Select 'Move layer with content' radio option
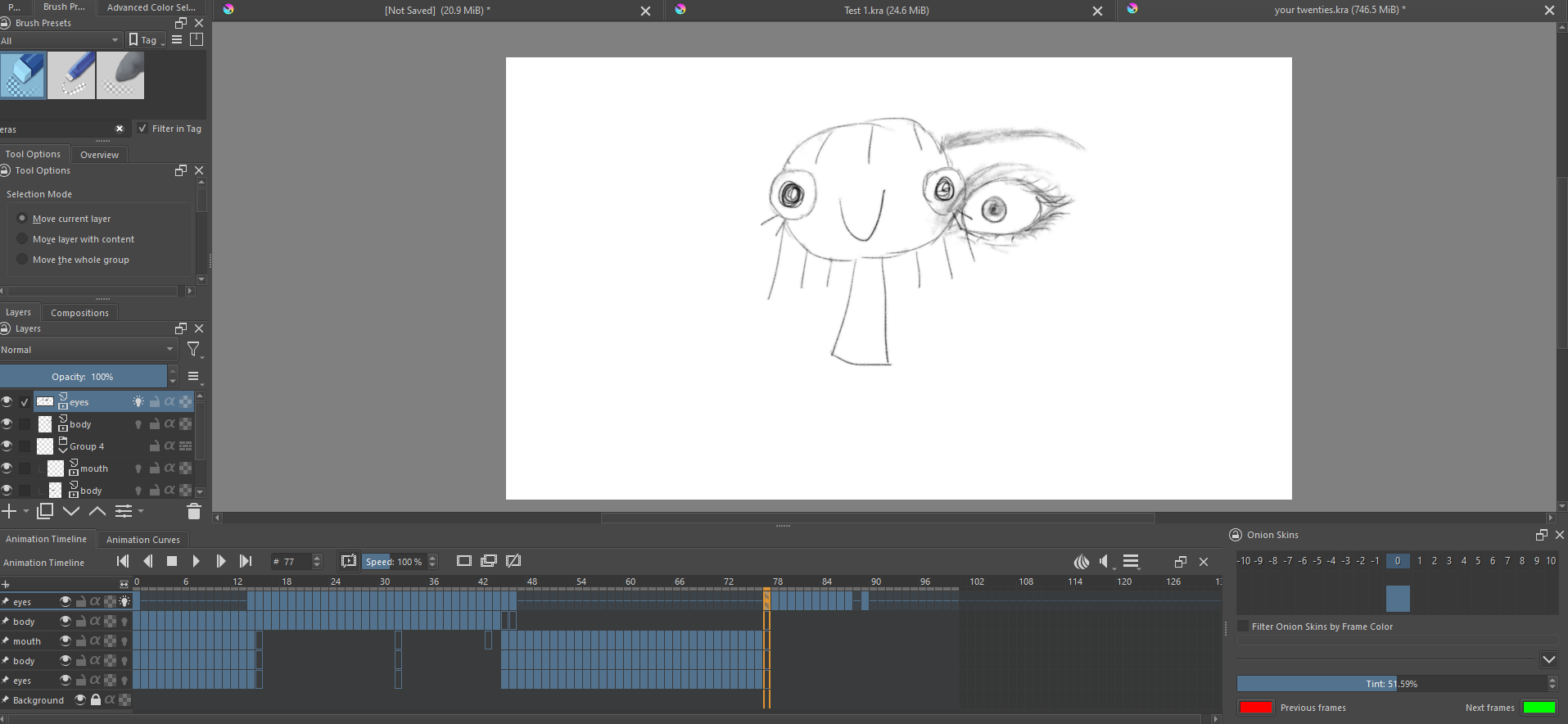The width and height of the screenshot is (1568, 724). pos(22,239)
